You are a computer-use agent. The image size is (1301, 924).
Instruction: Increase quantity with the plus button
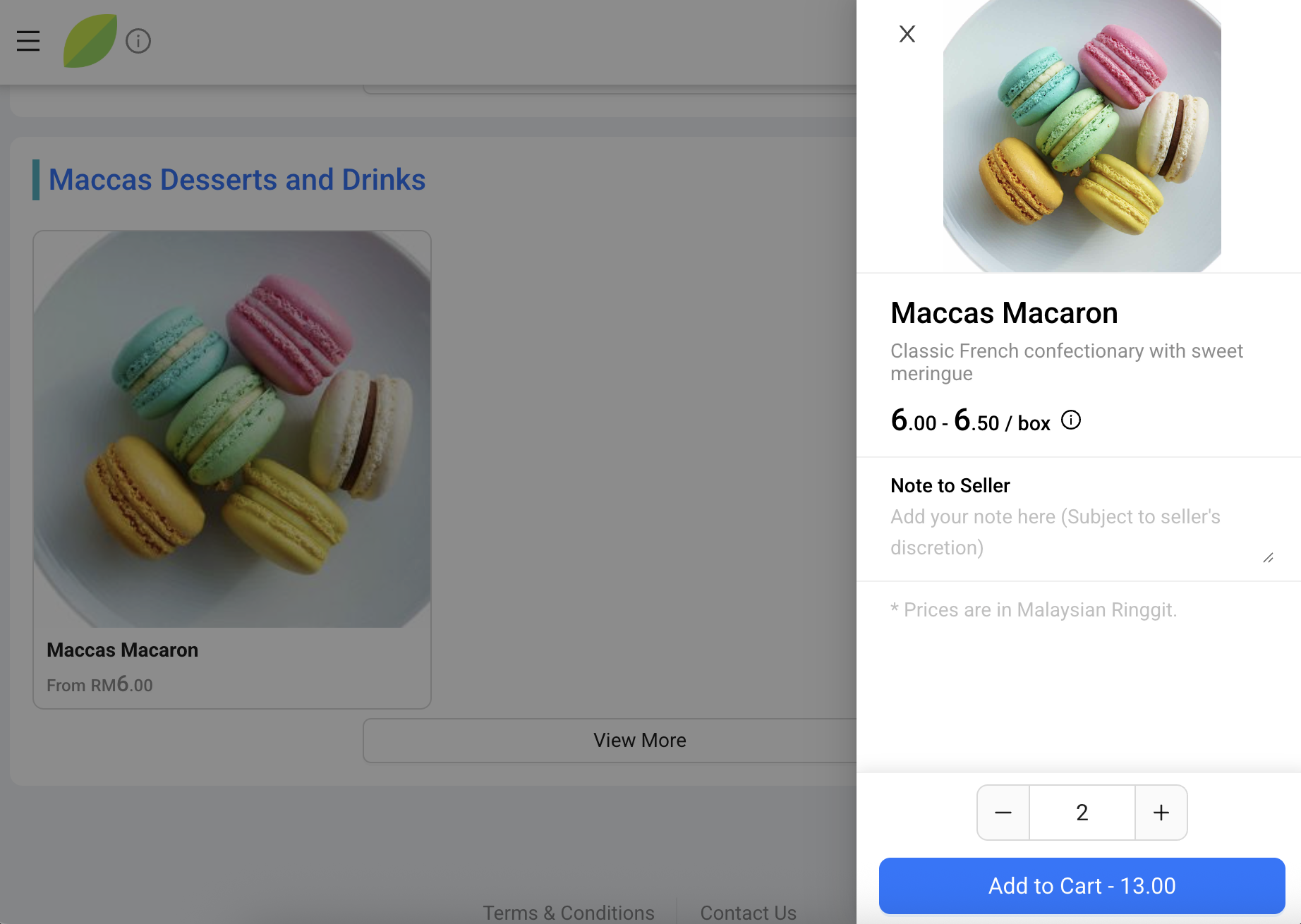[1161, 813]
